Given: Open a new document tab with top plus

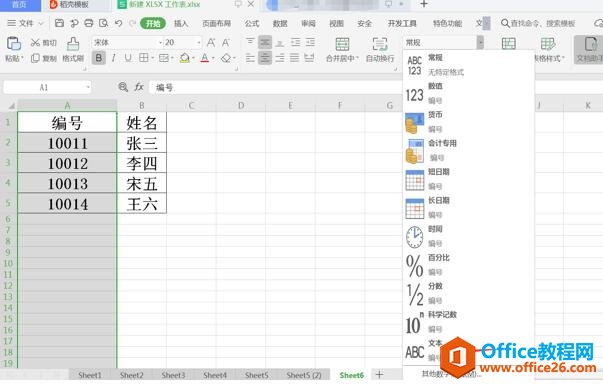Looking at the screenshot, I should (424, 4).
